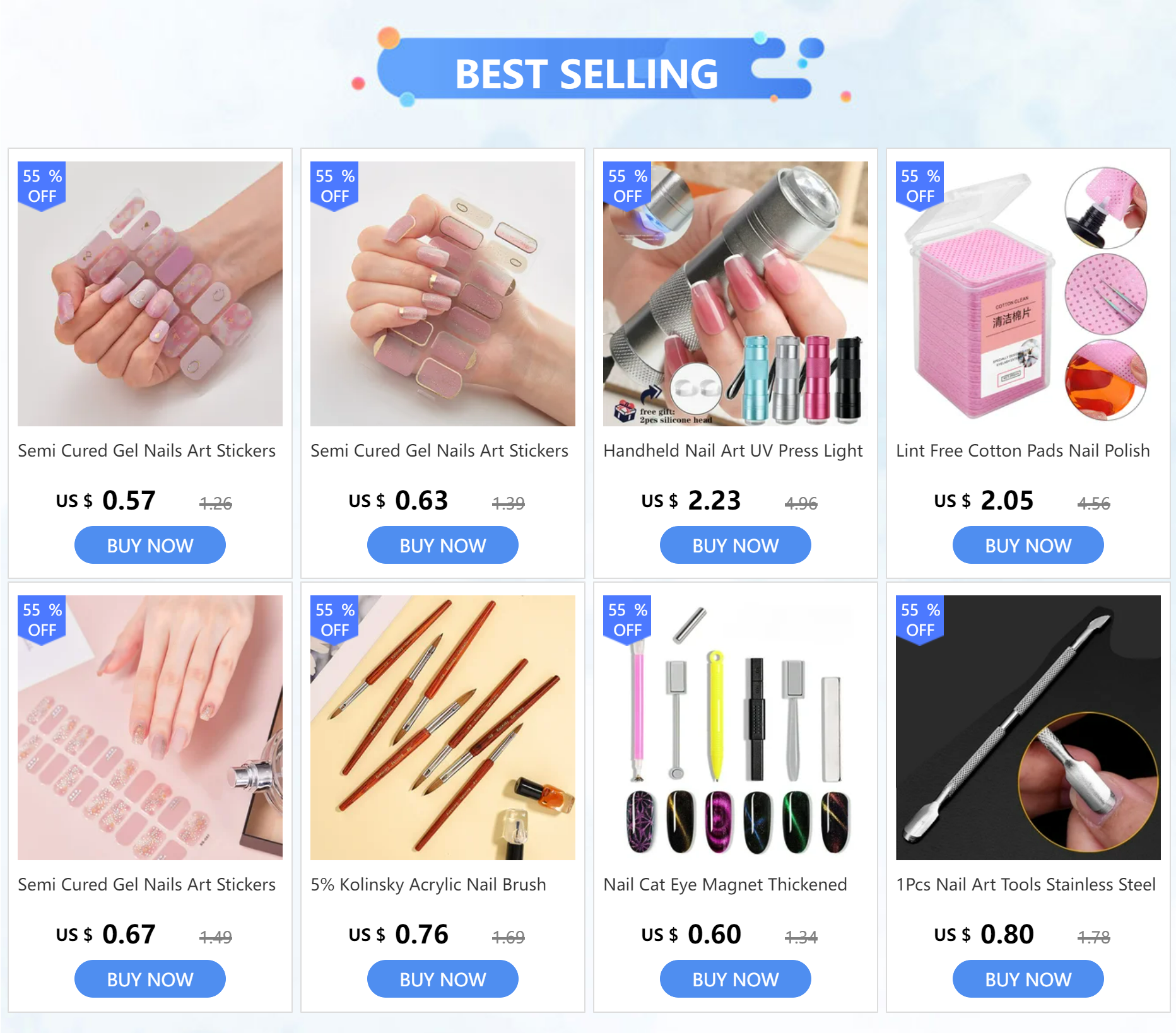The height and width of the screenshot is (1033, 1176).
Task: Open the Lint Free Cotton Pads Nail Polish title
Action: tap(1023, 451)
